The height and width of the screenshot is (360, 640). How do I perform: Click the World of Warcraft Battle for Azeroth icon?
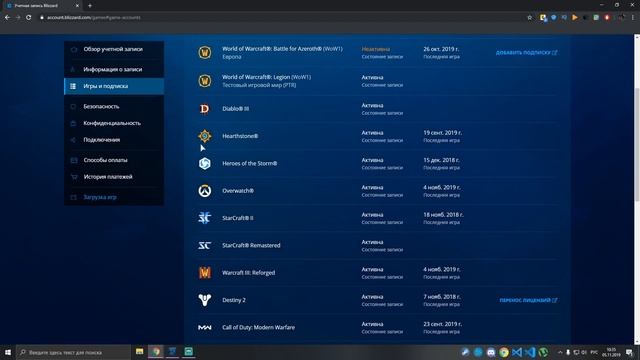tap(205, 53)
